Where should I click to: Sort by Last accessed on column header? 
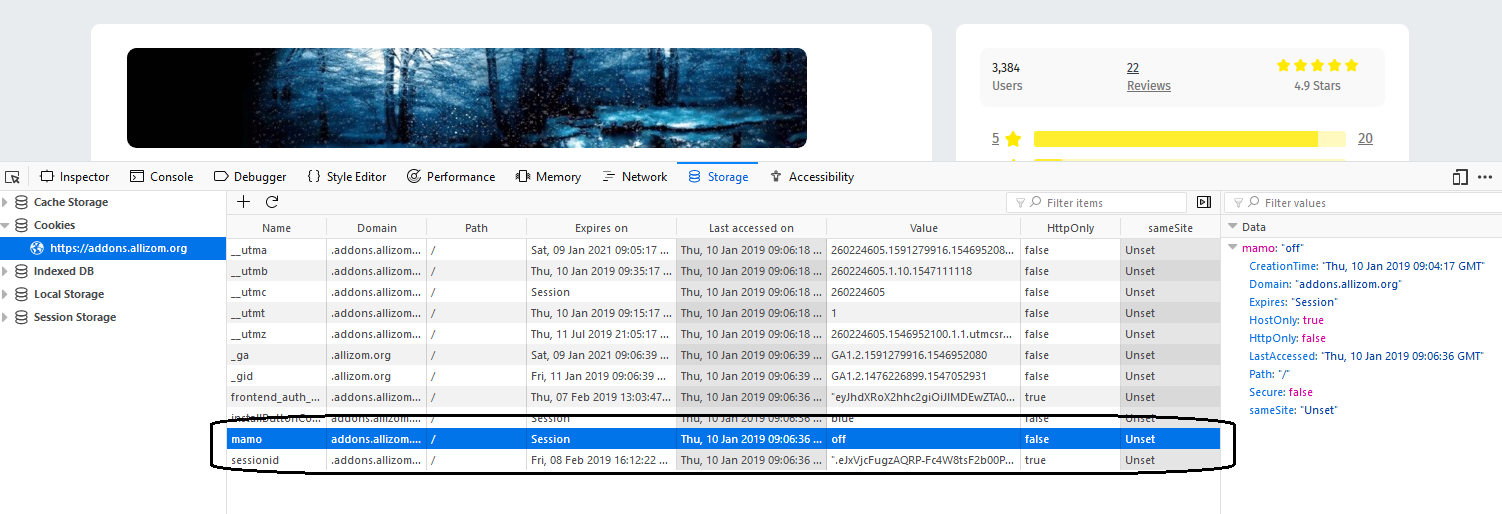click(751, 228)
